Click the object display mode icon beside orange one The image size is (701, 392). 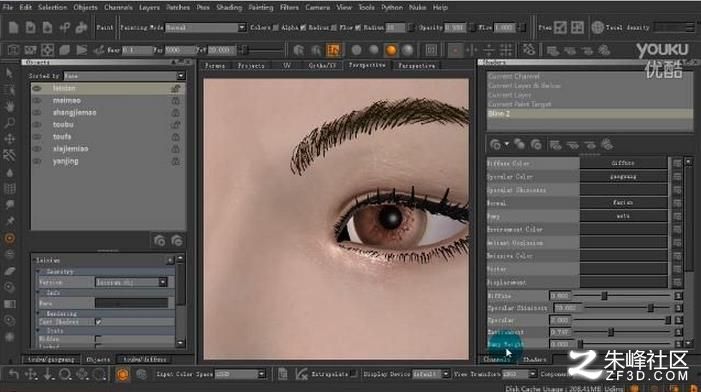[316, 50]
